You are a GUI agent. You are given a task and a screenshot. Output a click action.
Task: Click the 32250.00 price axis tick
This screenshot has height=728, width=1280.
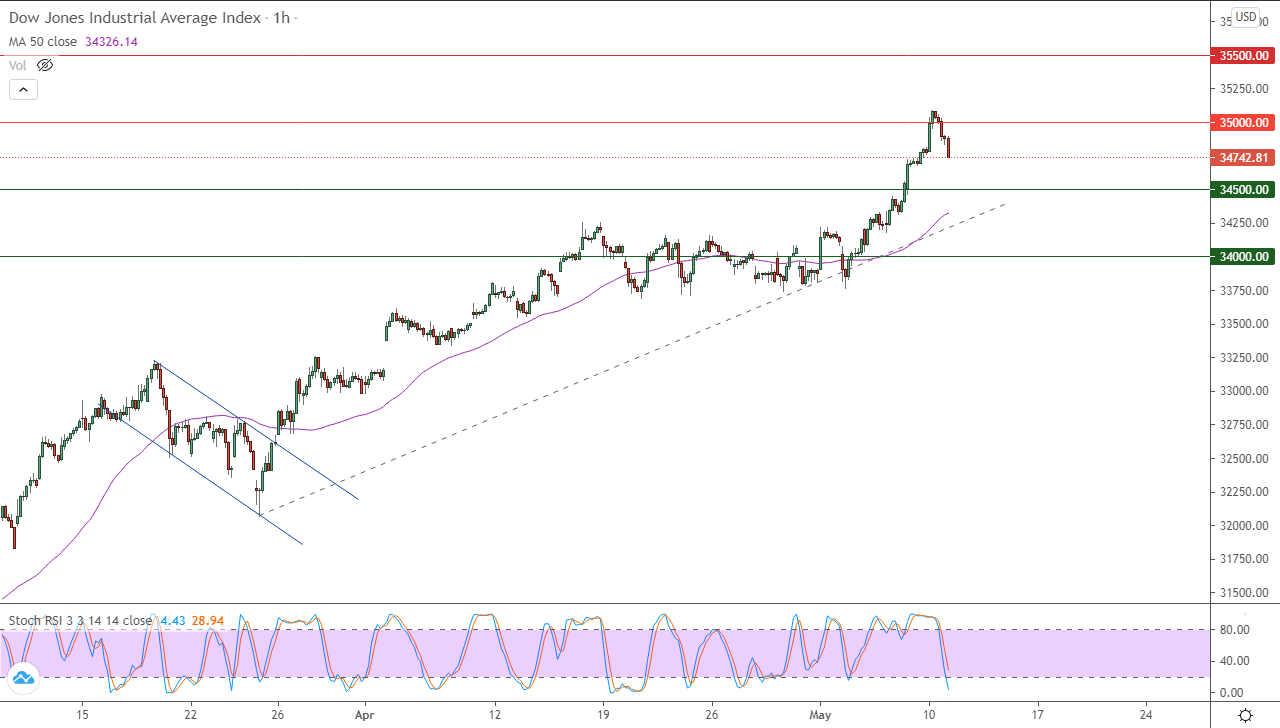(x=1245, y=492)
